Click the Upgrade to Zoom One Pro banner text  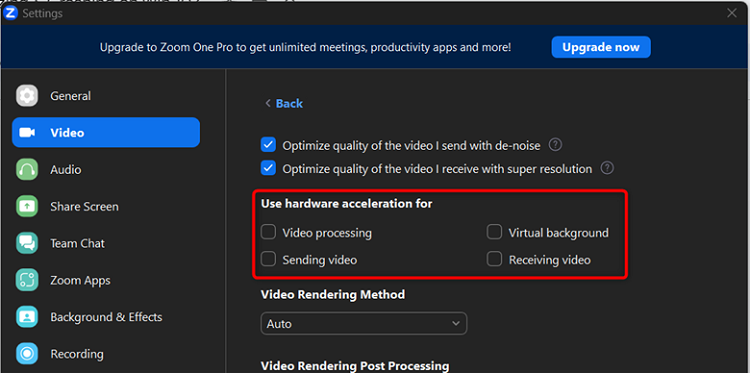[x=305, y=47]
